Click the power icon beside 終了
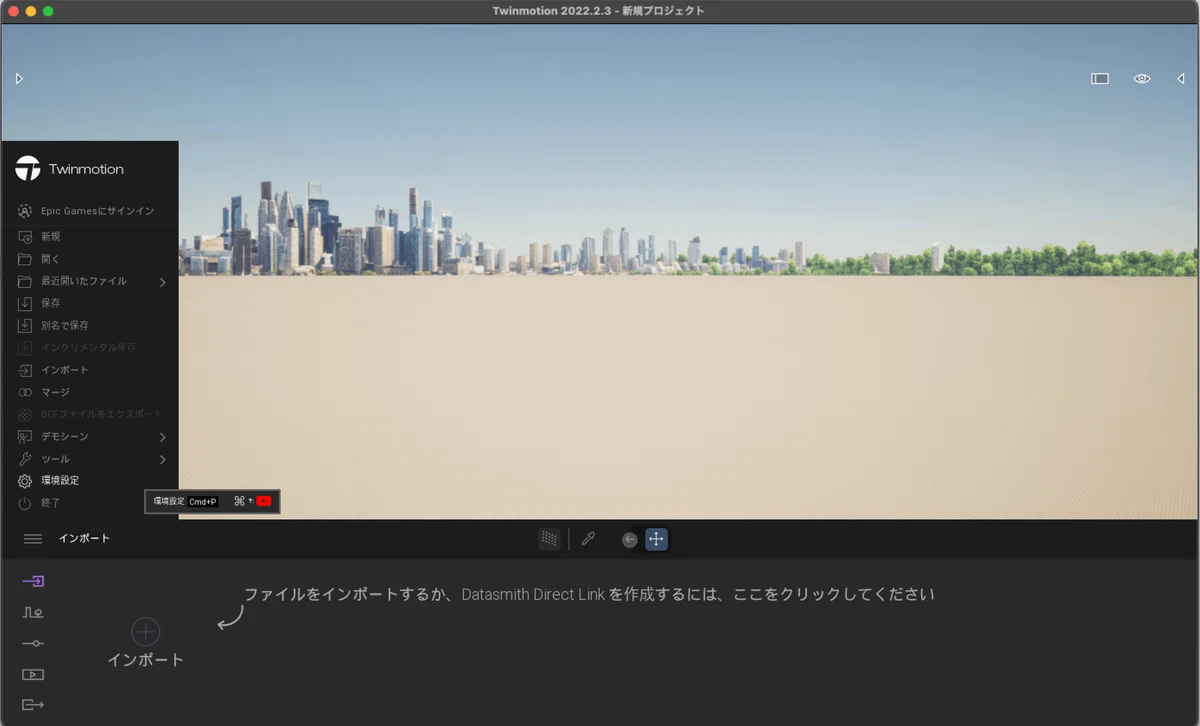Image resolution: width=1200 pixels, height=726 pixels. 25,503
